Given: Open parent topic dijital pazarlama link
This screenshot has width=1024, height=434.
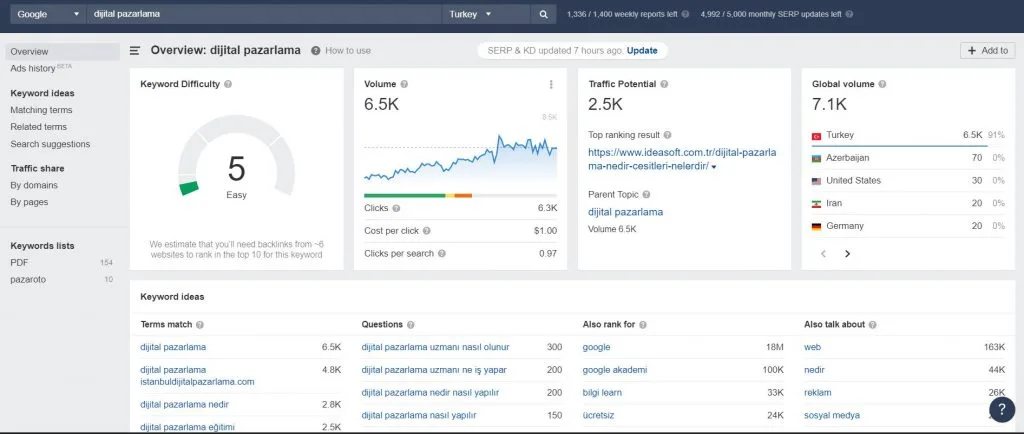Looking at the screenshot, I should pyautogui.click(x=625, y=212).
